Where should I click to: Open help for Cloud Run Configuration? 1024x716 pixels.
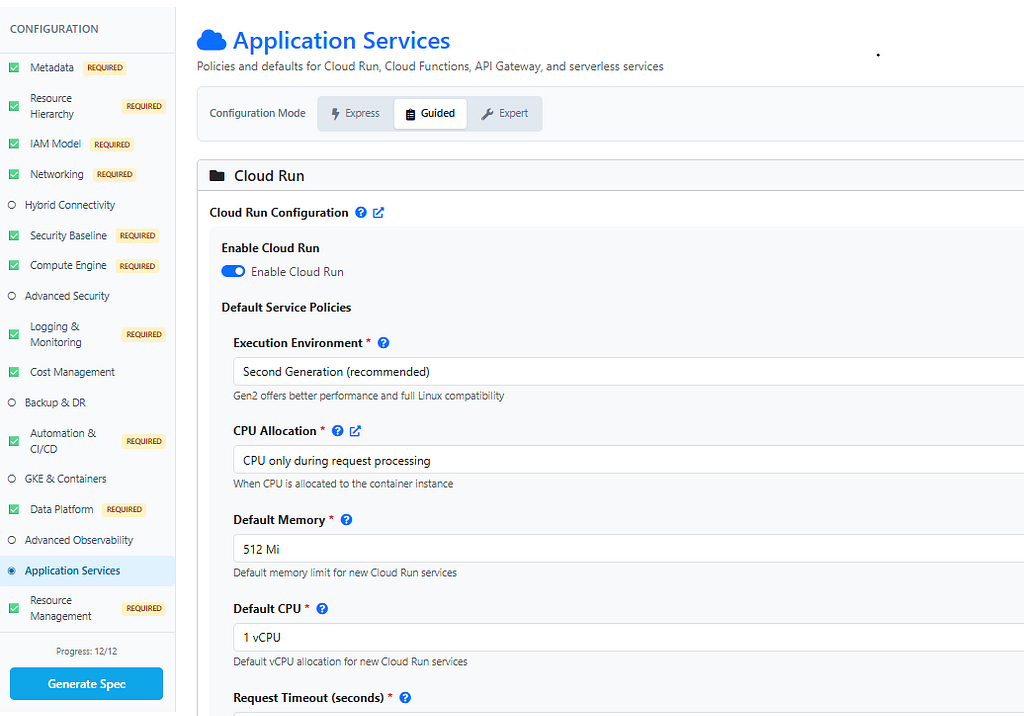[360, 212]
